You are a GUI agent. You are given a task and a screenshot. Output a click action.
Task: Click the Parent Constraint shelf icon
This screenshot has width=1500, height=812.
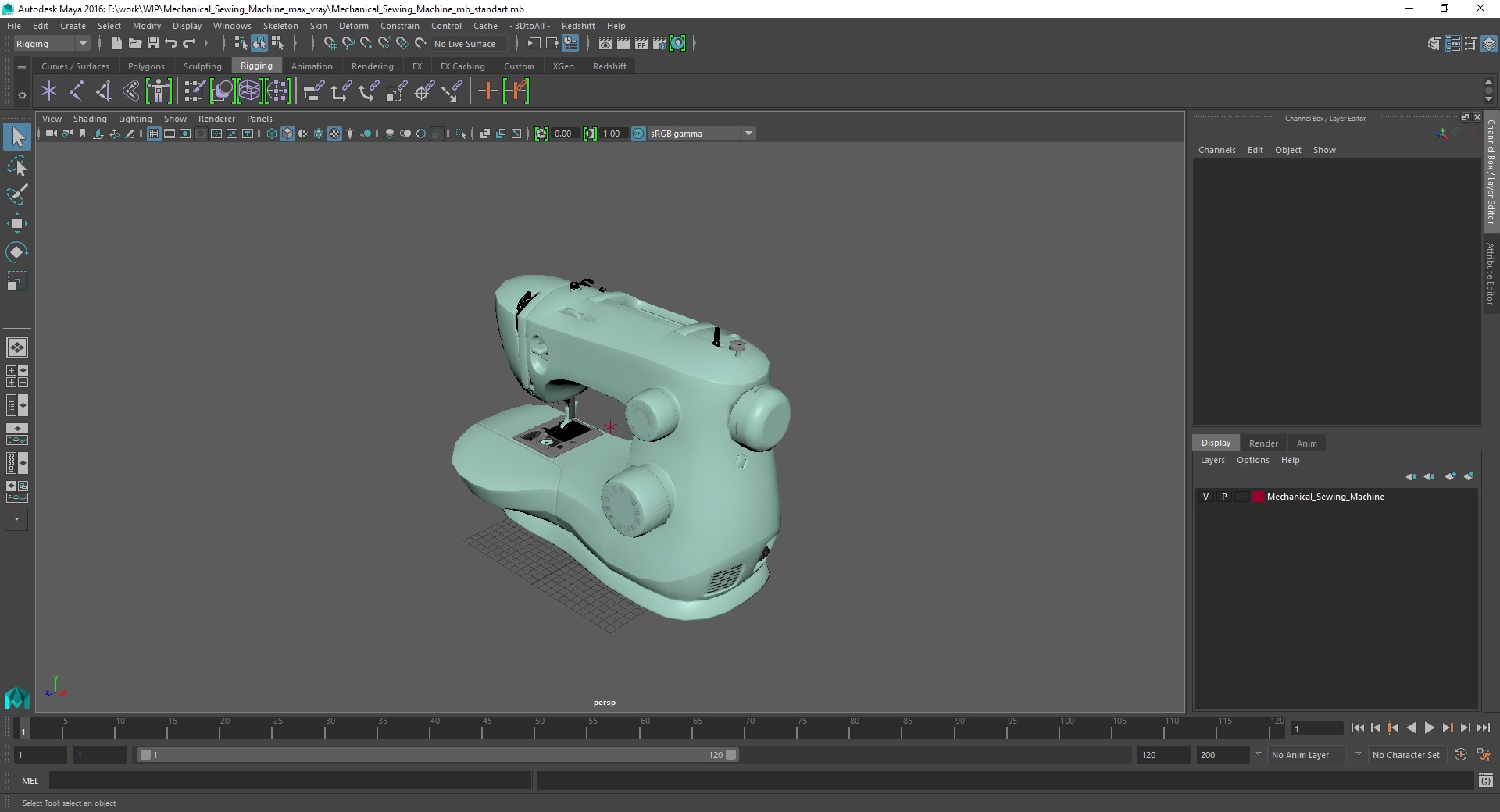pyautogui.click(x=314, y=91)
